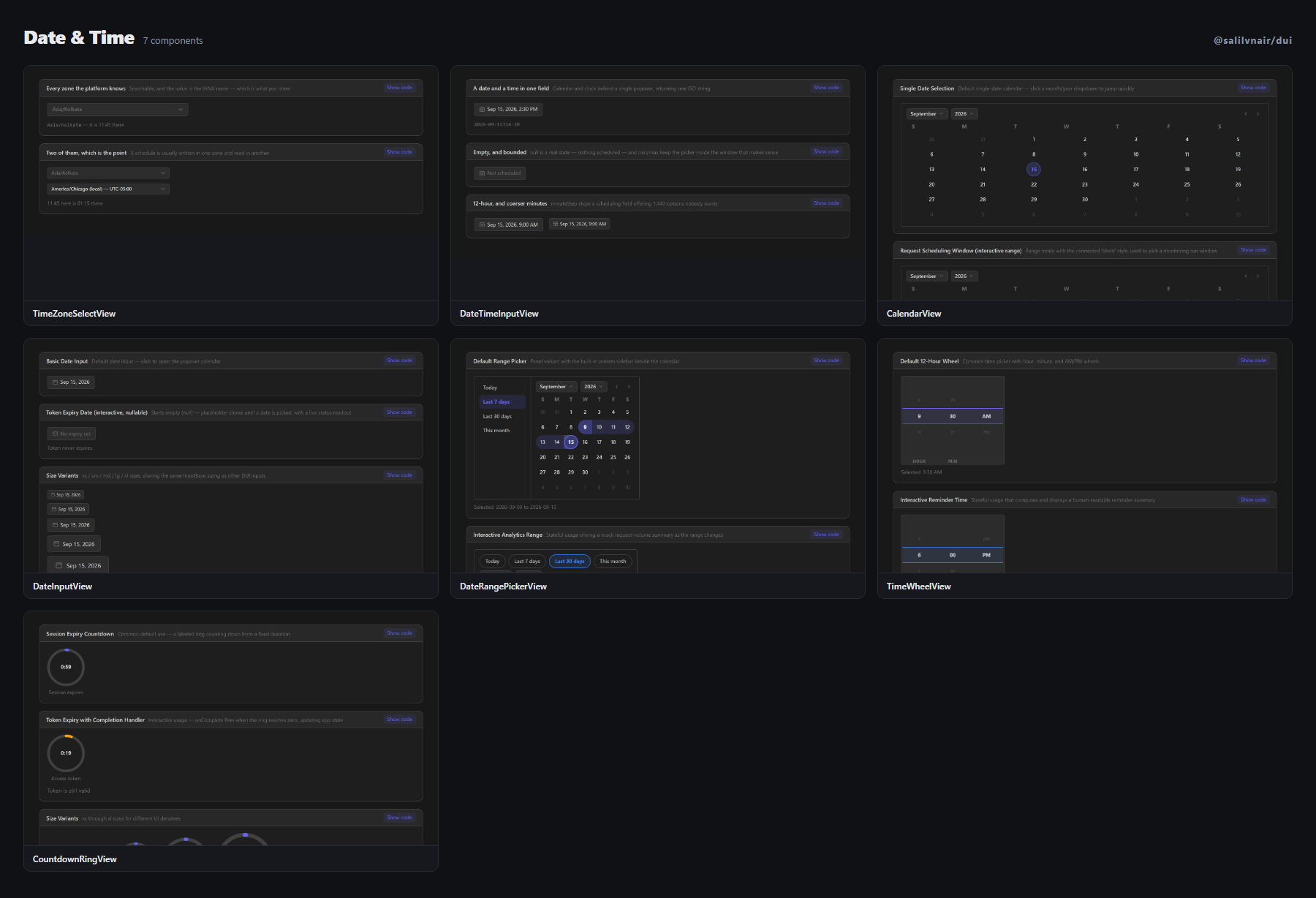Click the 0:59 Session expires countdown ring
1316x898 pixels.
(66, 668)
